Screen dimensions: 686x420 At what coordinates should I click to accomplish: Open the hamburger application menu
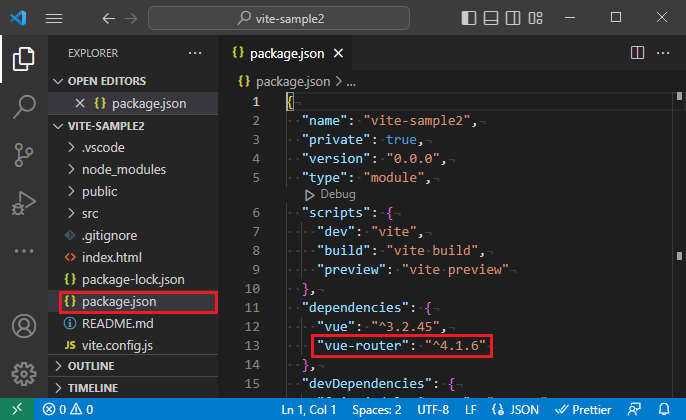click(x=54, y=18)
